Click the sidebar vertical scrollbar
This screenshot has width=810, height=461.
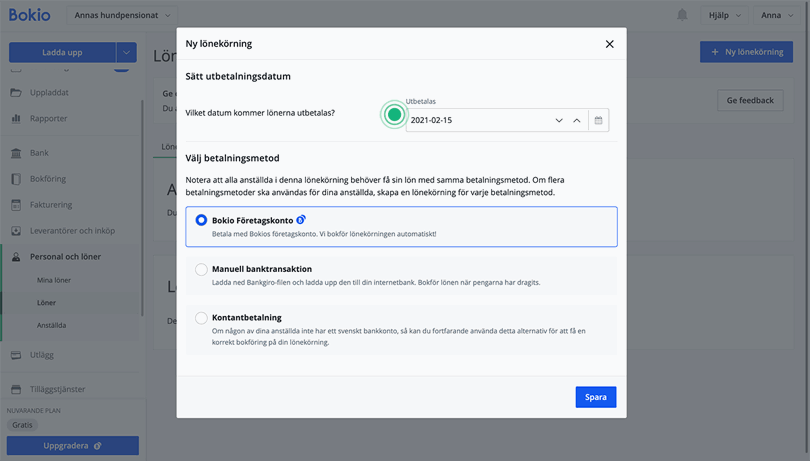pos(142,207)
